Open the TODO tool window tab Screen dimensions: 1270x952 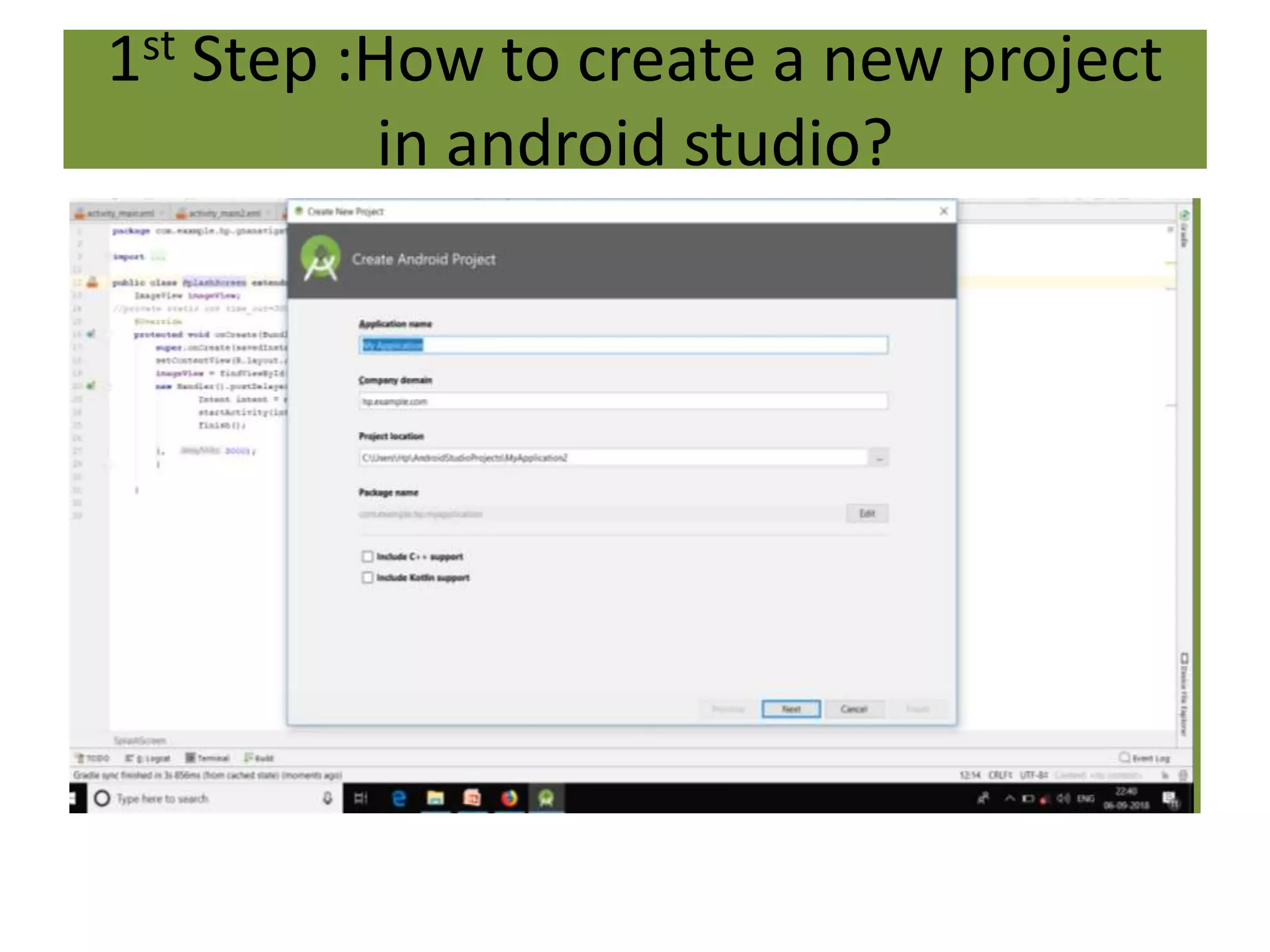[x=92, y=758]
